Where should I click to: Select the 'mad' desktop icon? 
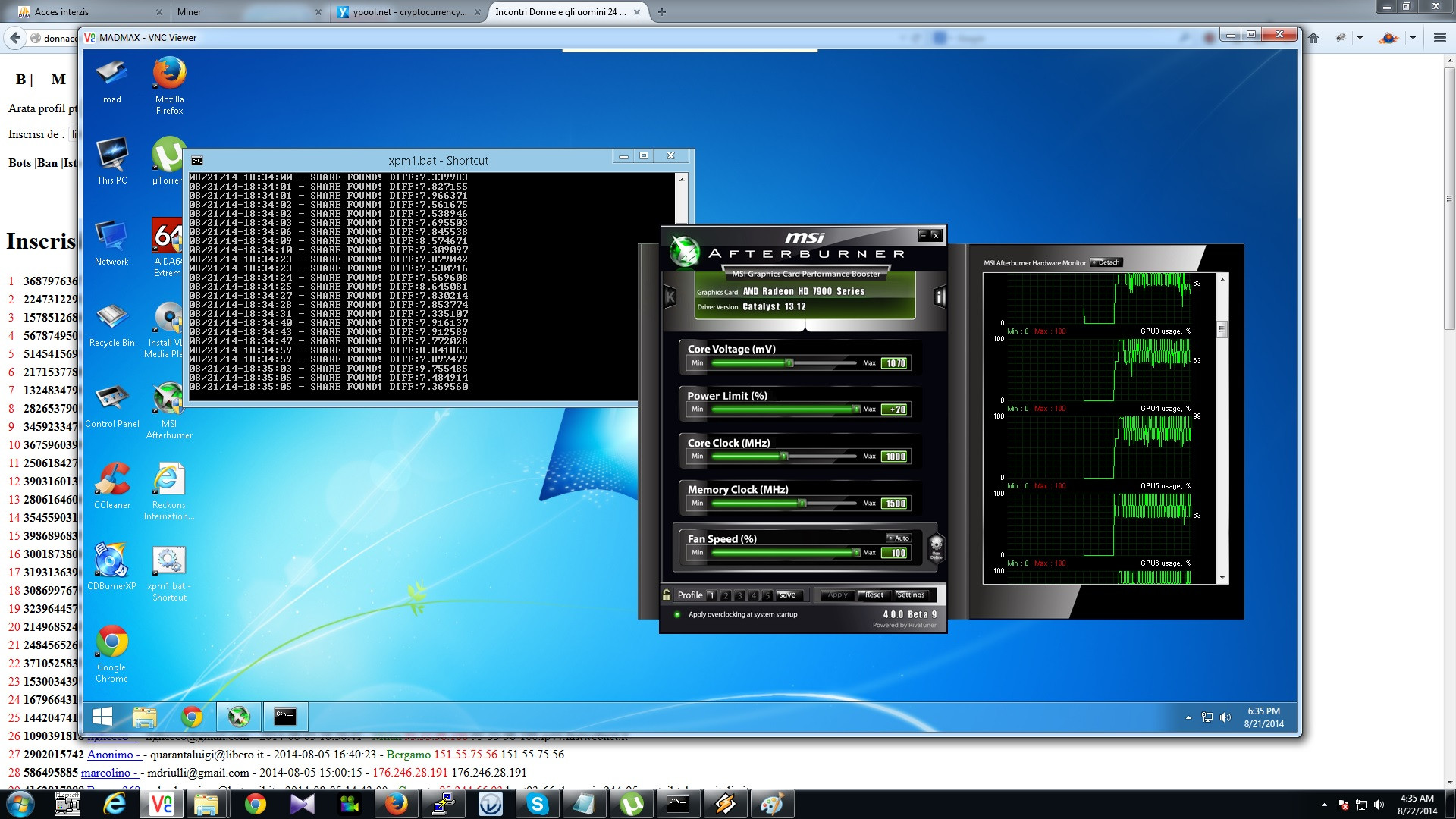[111, 80]
